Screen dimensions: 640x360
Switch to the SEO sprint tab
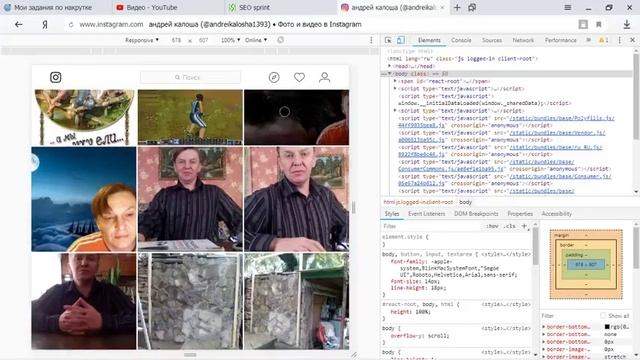(x=280, y=7)
